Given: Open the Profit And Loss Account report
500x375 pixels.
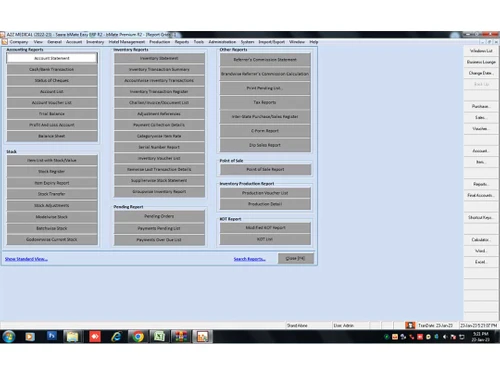Looking at the screenshot, I should click(x=52, y=125).
